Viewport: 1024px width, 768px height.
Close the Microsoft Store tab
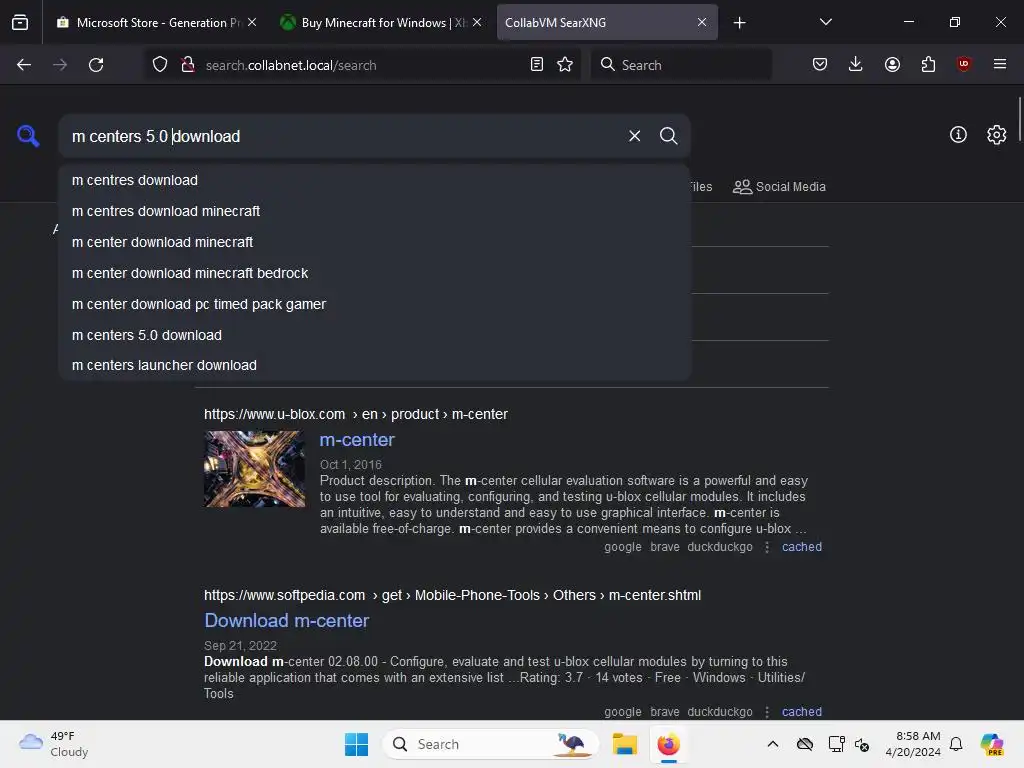click(252, 22)
